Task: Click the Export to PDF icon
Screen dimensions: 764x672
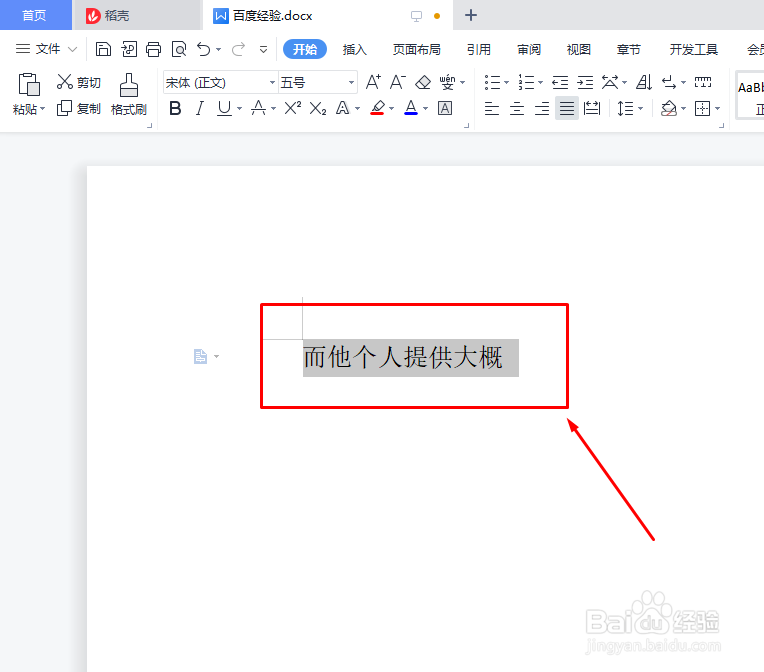Action: coord(129,49)
